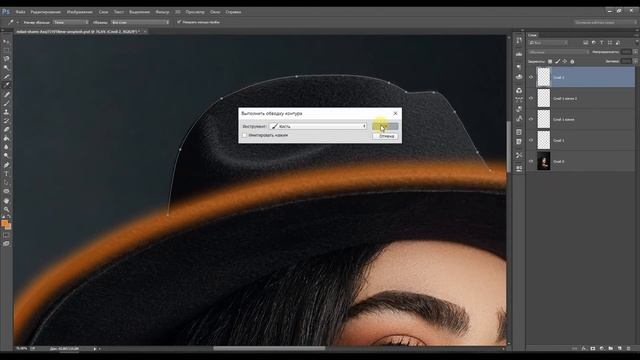Filter layers by adjustment icon
The image size is (640, 360).
[593, 42]
